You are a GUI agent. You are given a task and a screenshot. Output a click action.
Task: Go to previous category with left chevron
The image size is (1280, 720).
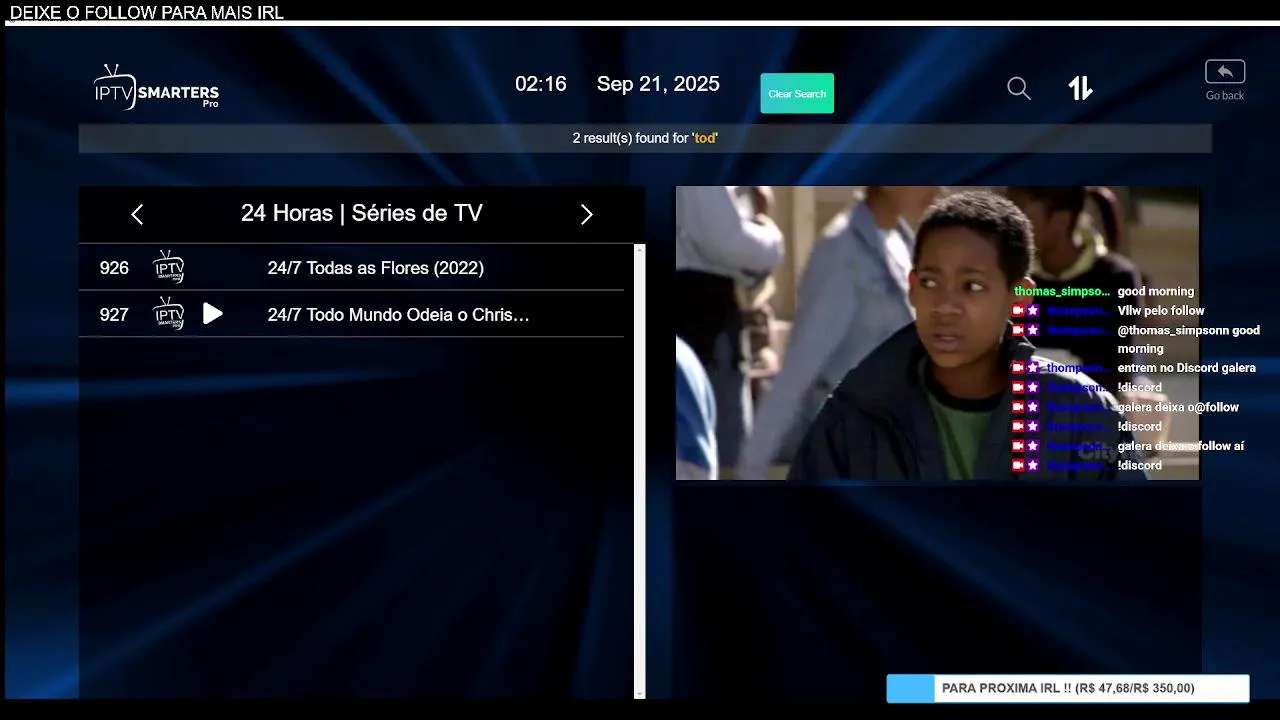point(137,214)
